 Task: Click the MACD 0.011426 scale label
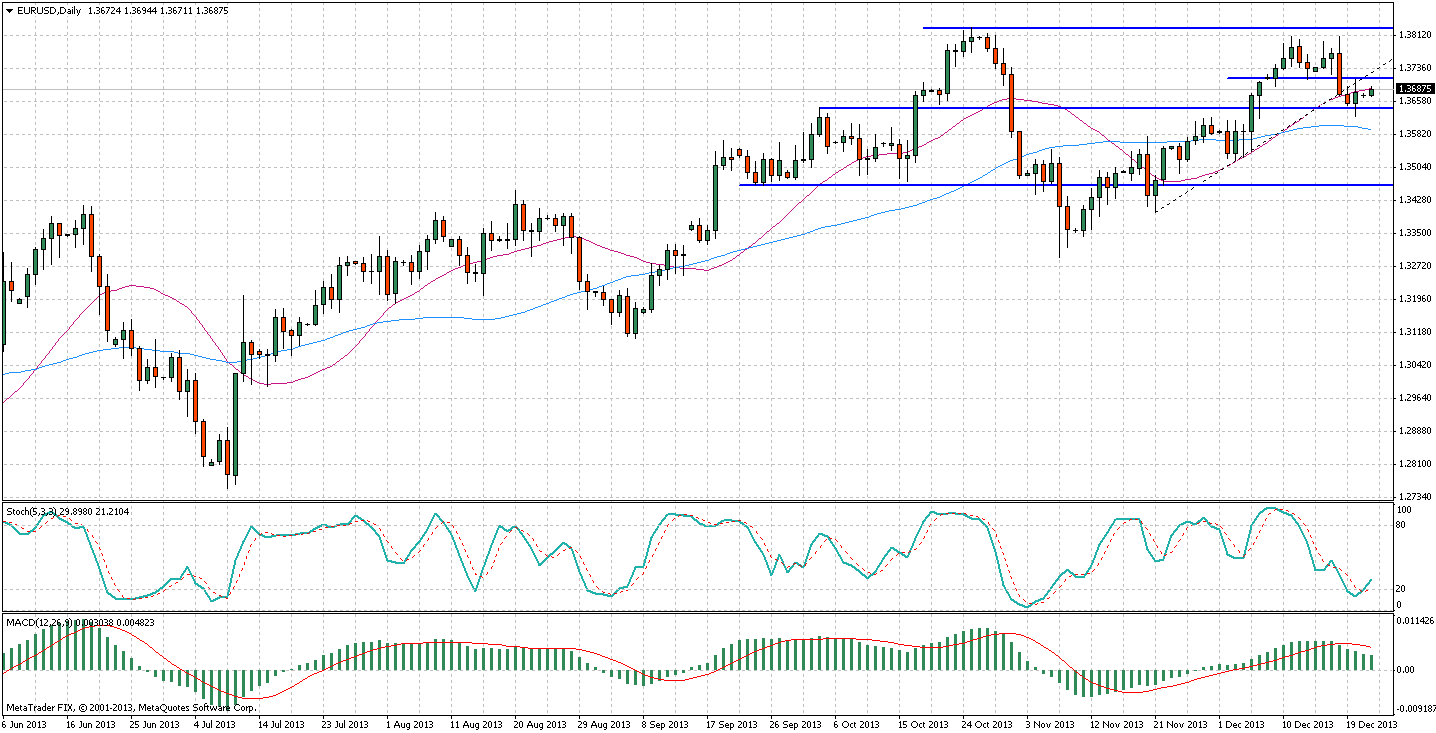pyautogui.click(x=1415, y=622)
